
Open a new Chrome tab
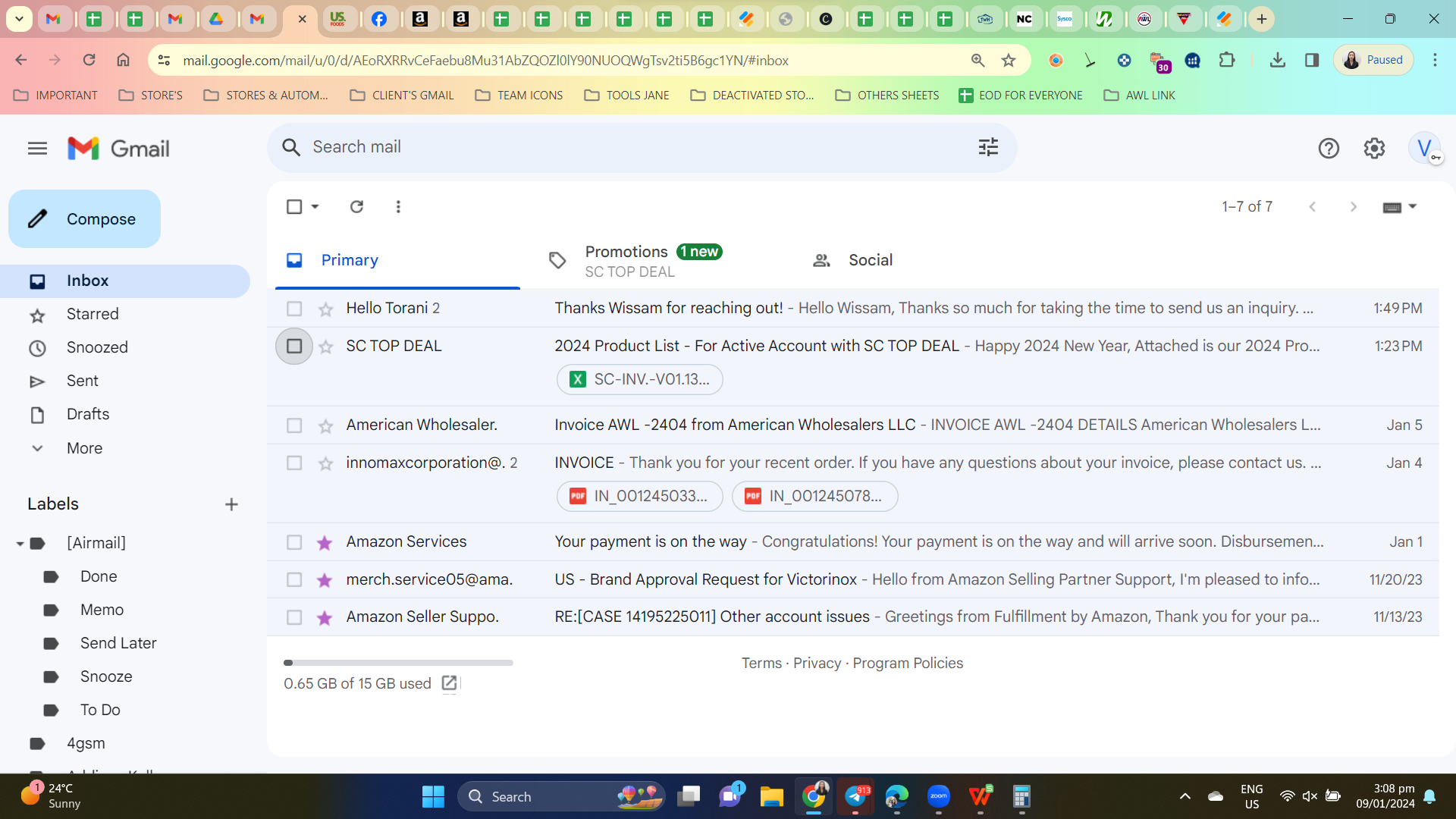tap(1262, 19)
